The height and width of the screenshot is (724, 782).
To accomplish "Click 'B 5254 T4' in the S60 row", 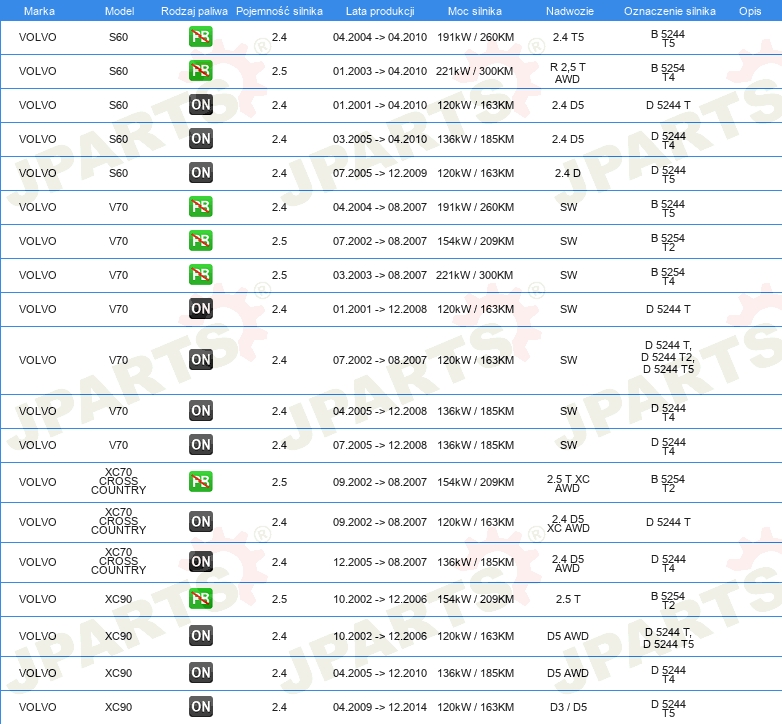I will tap(668, 72).
